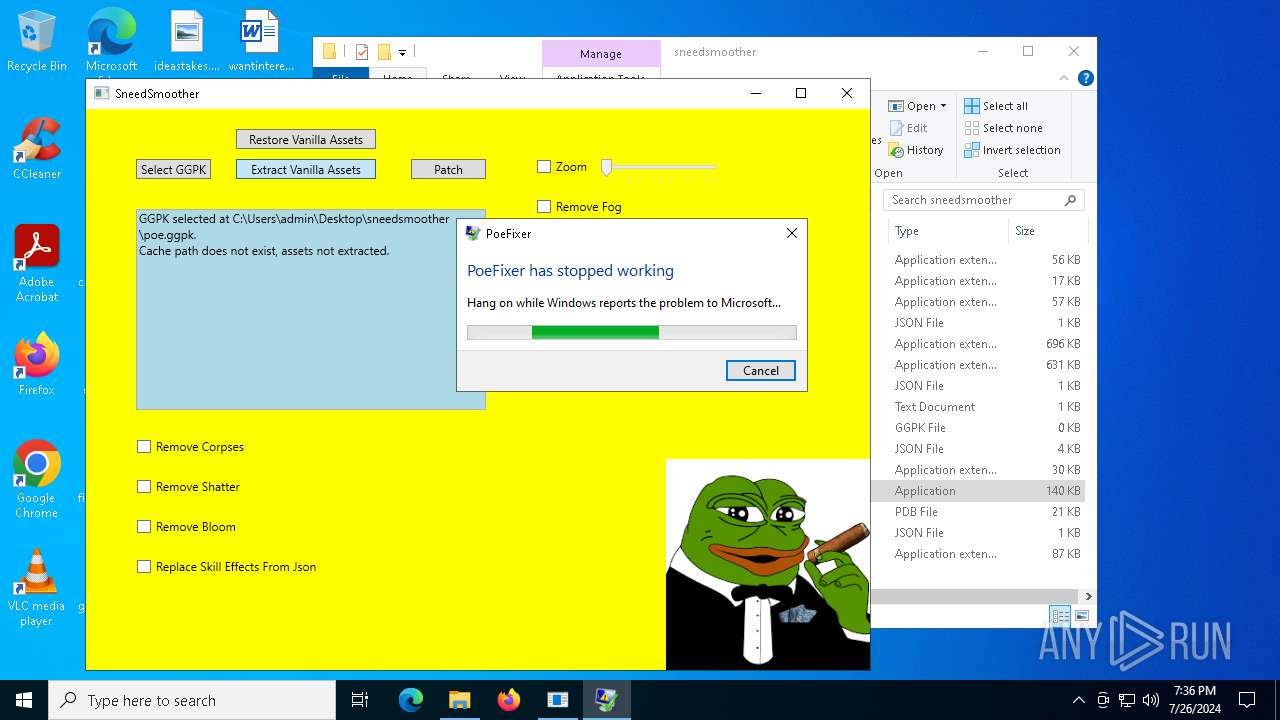
Task: Click the Search sneedsmoother input field
Action: pyautogui.click(x=974, y=200)
